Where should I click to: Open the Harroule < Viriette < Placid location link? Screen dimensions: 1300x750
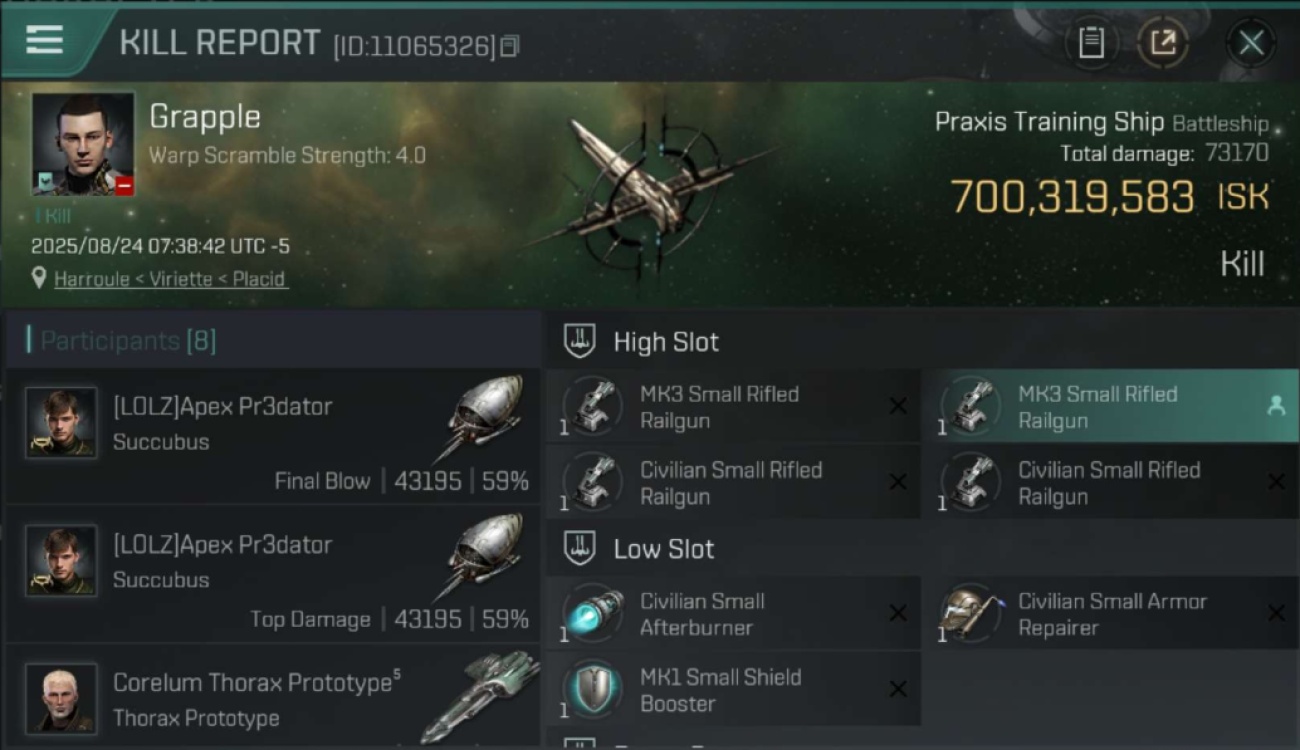click(170, 279)
